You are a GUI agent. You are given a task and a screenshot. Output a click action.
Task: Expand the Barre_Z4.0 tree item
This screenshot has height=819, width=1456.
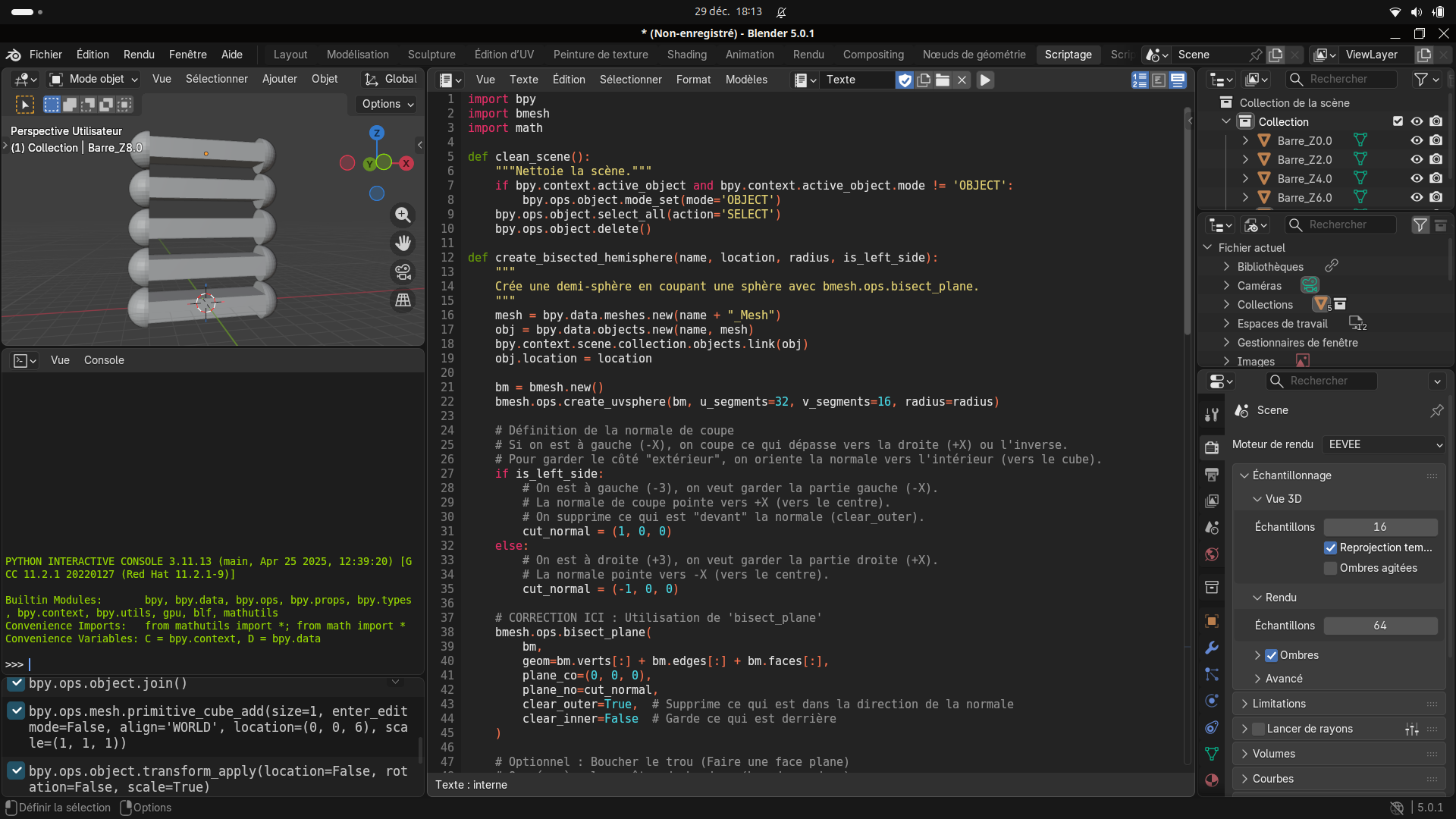pyautogui.click(x=1245, y=178)
